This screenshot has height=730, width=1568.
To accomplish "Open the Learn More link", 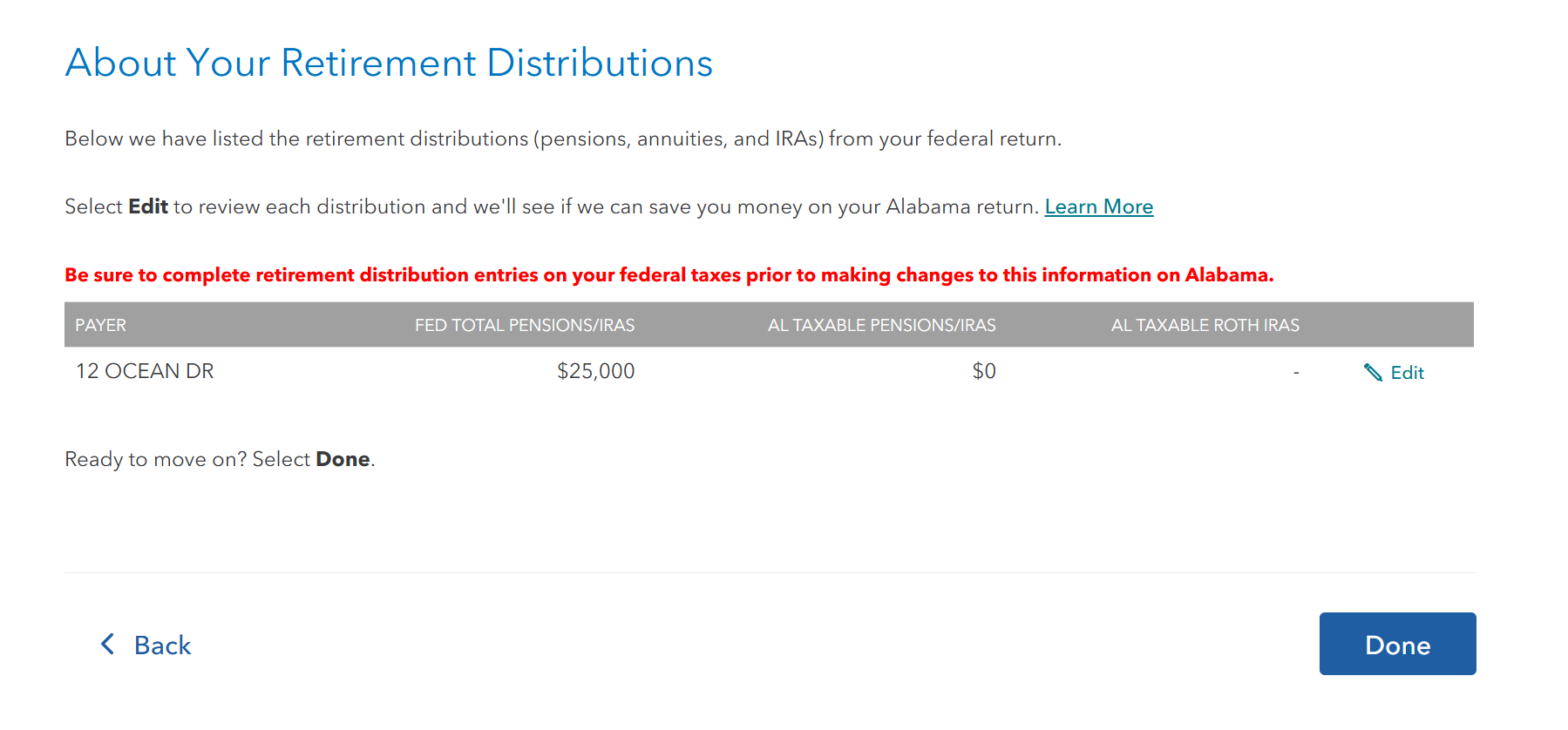I will coord(1098,206).
